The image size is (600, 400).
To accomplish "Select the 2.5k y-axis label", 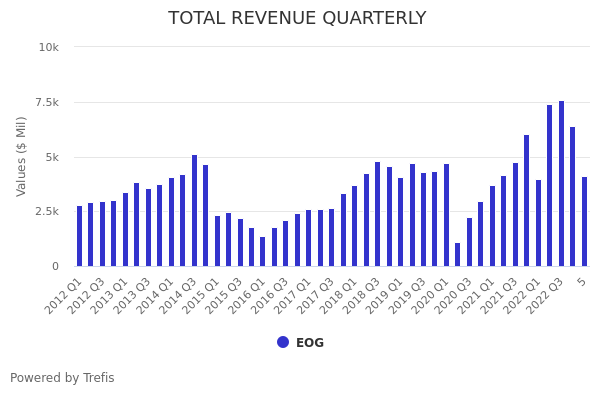I will [x=46, y=211].
